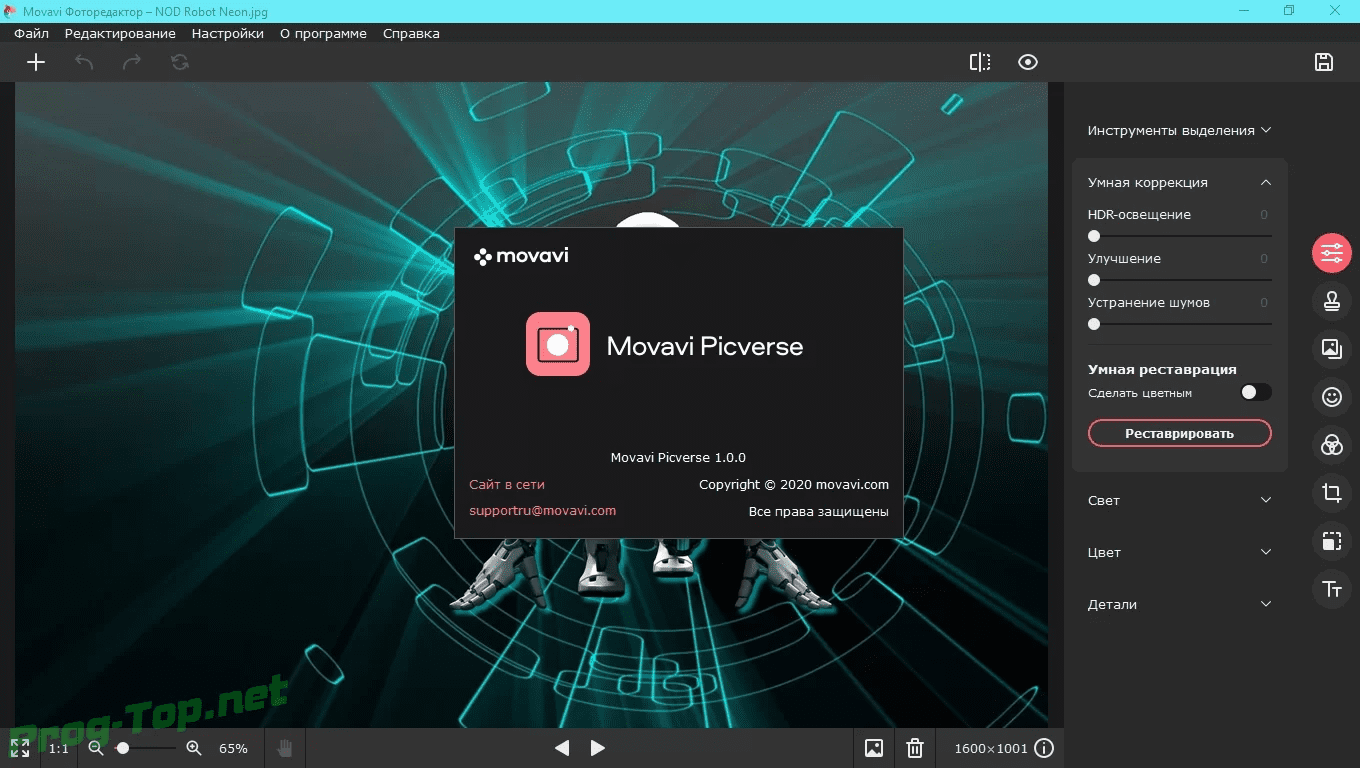This screenshot has height=768, width=1360.
Task: Select the Change Background tool
Action: point(1331,348)
